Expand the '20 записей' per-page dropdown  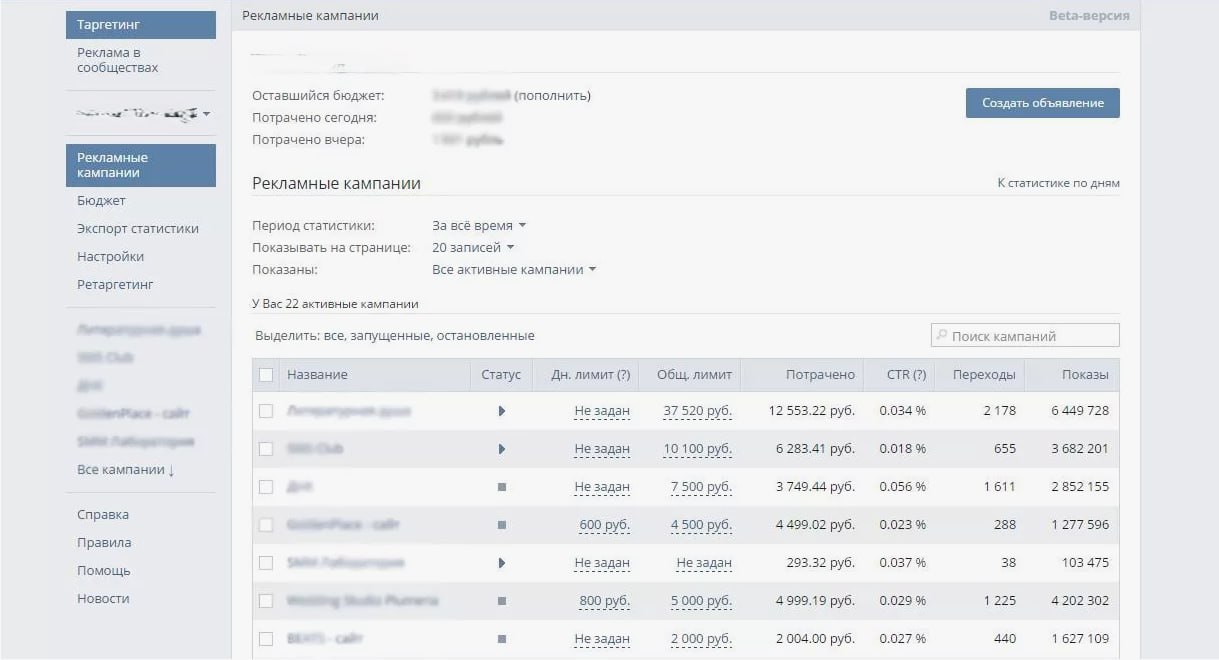(x=473, y=248)
